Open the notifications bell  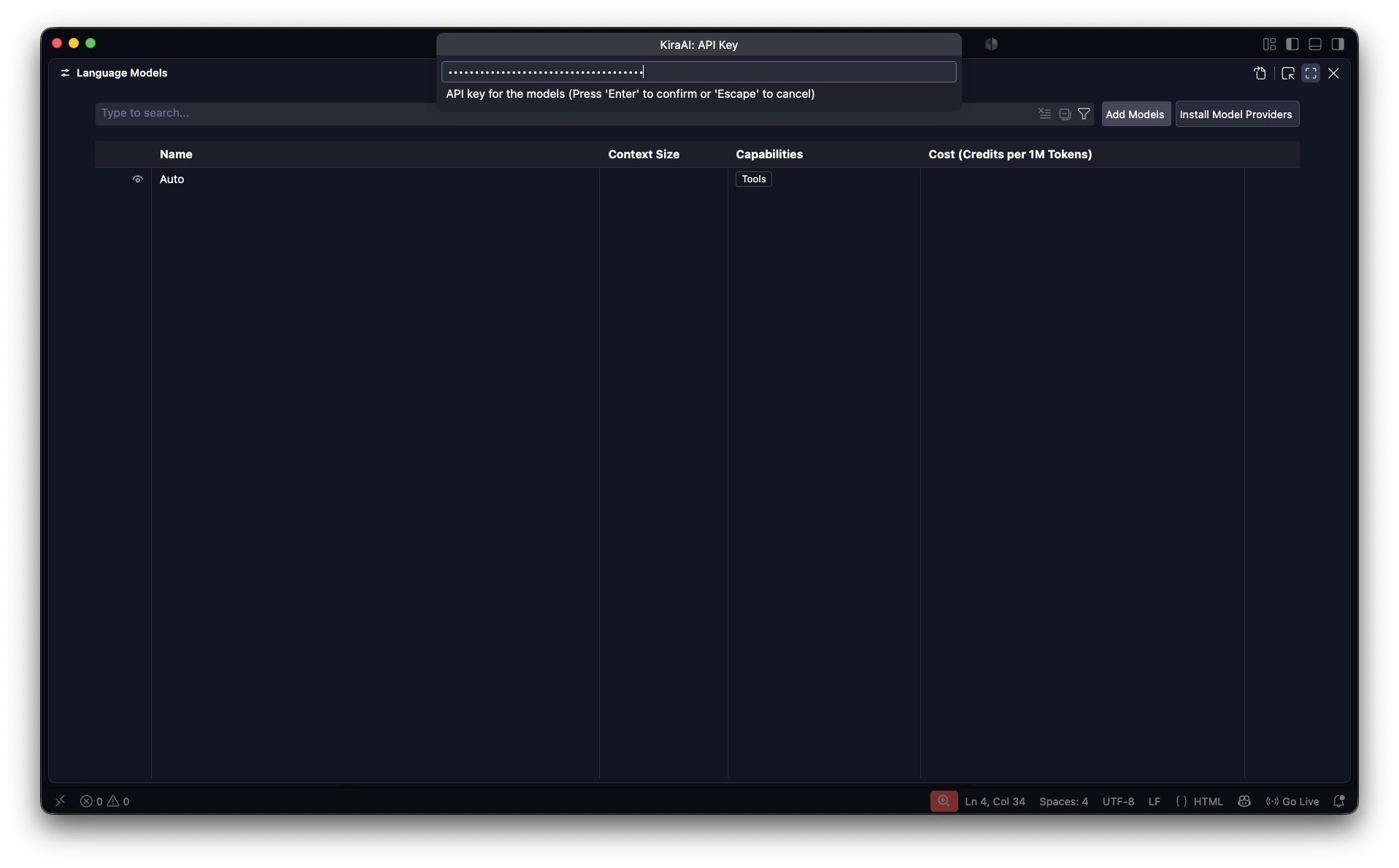(x=1339, y=802)
